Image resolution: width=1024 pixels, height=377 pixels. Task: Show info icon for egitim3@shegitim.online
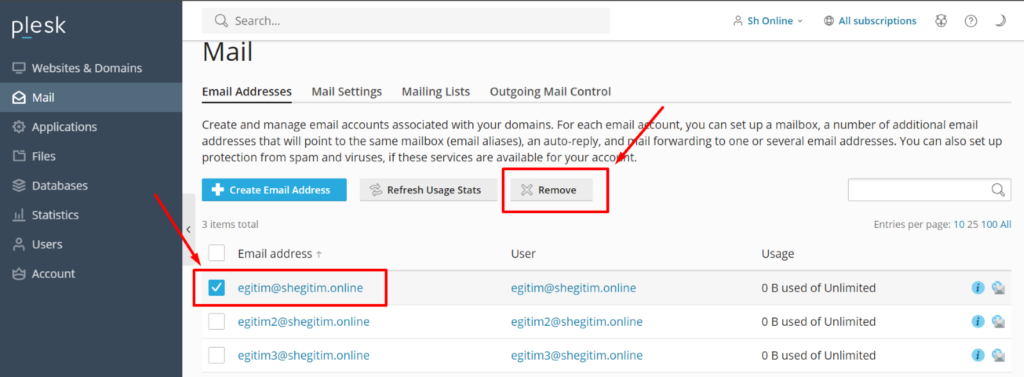click(978, 355)
